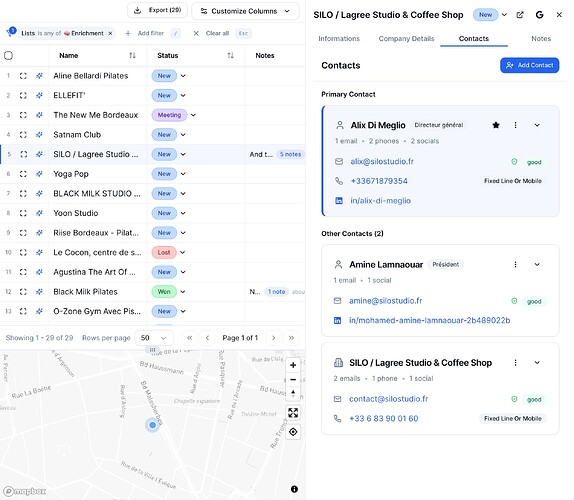Image resolution: width=574 pixels, height=500 pixels.
Task: Click Lost status badge for Le Cocon
Action: [164, 253]
